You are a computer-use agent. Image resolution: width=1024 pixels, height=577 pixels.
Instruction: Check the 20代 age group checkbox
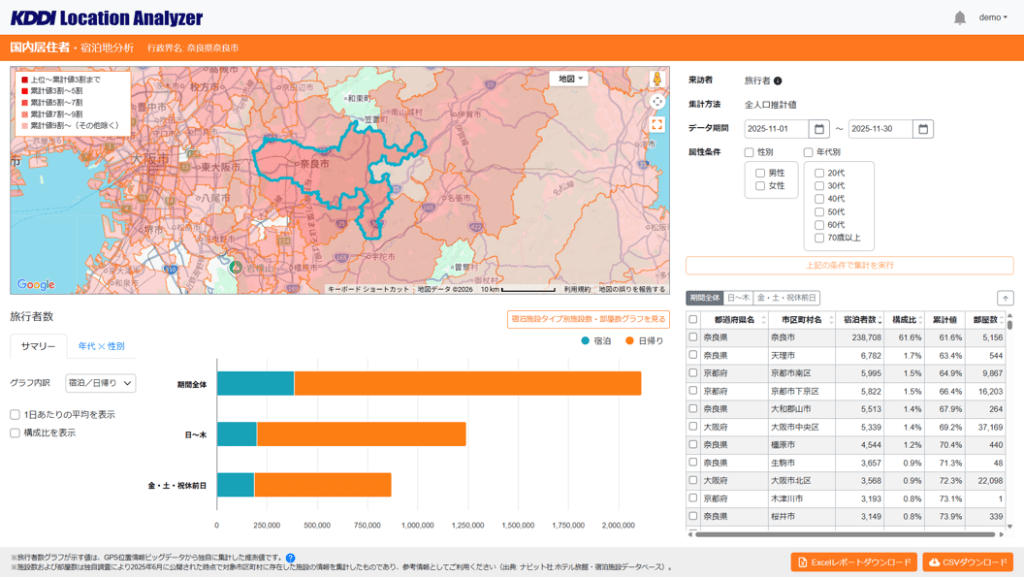click(819, 173)
